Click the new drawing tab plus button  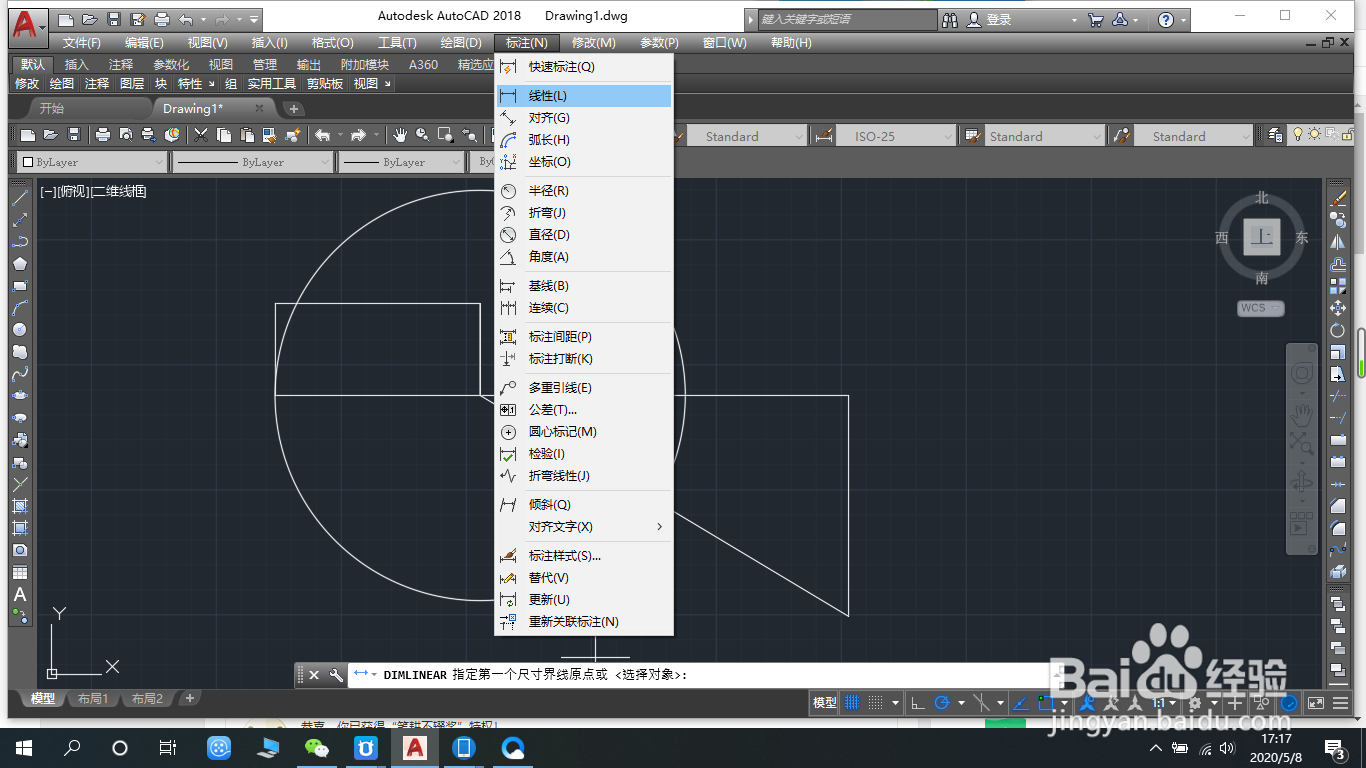pos(294,108)
